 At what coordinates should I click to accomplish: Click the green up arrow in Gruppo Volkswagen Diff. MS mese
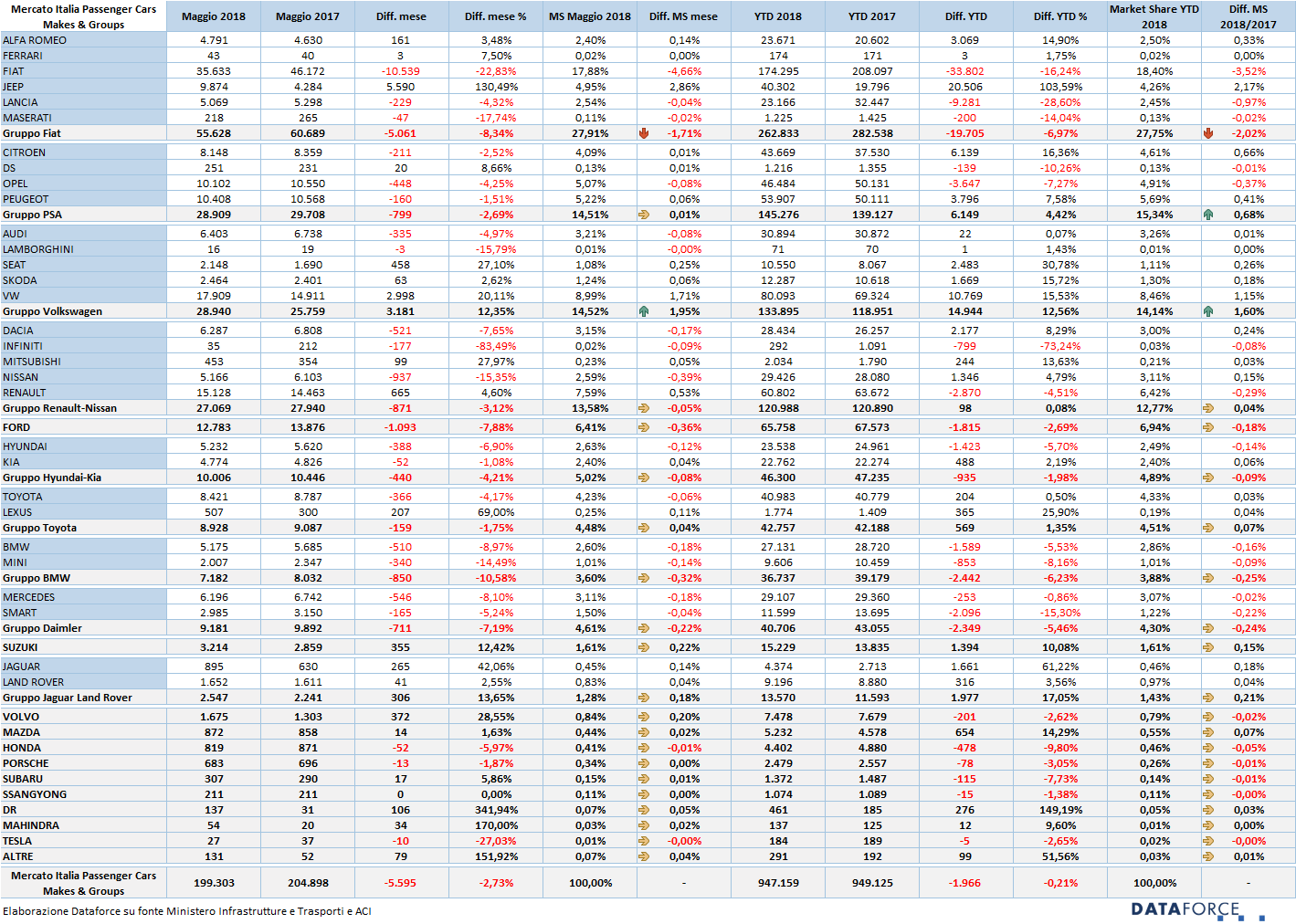(644, 311)
